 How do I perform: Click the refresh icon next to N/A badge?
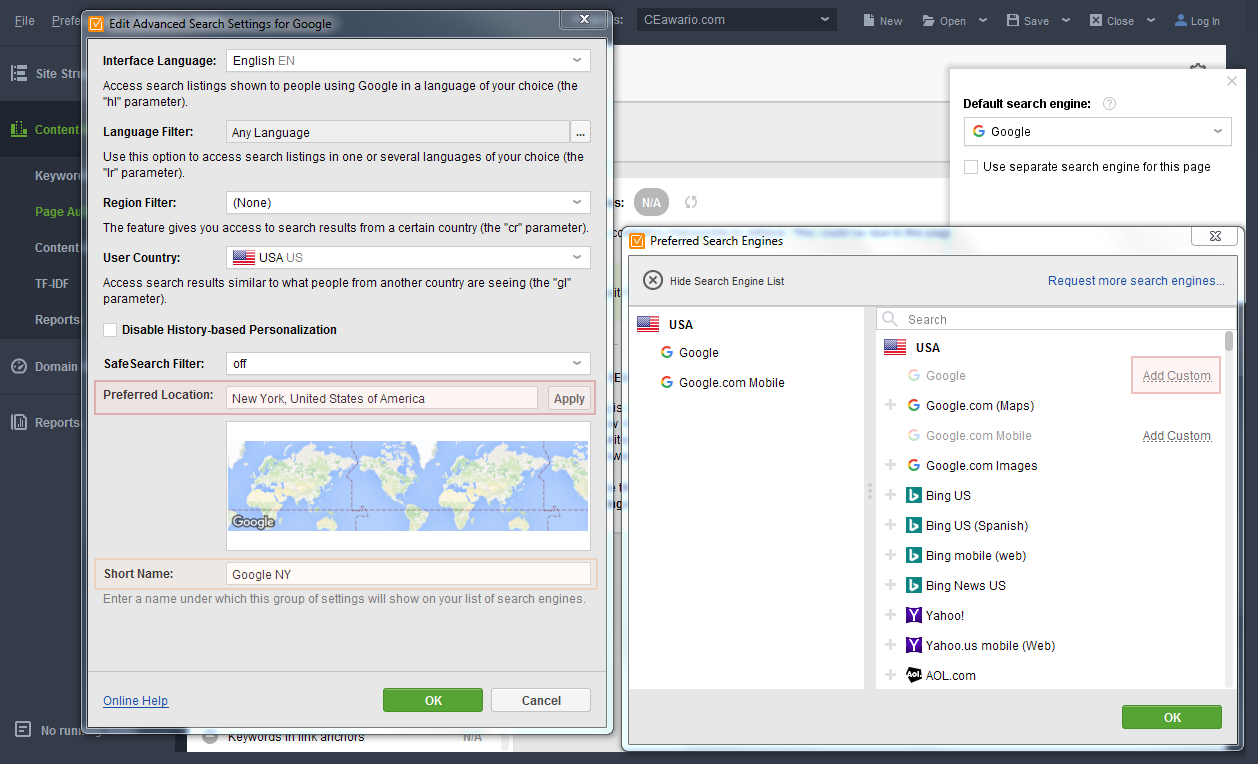point(691,202)
